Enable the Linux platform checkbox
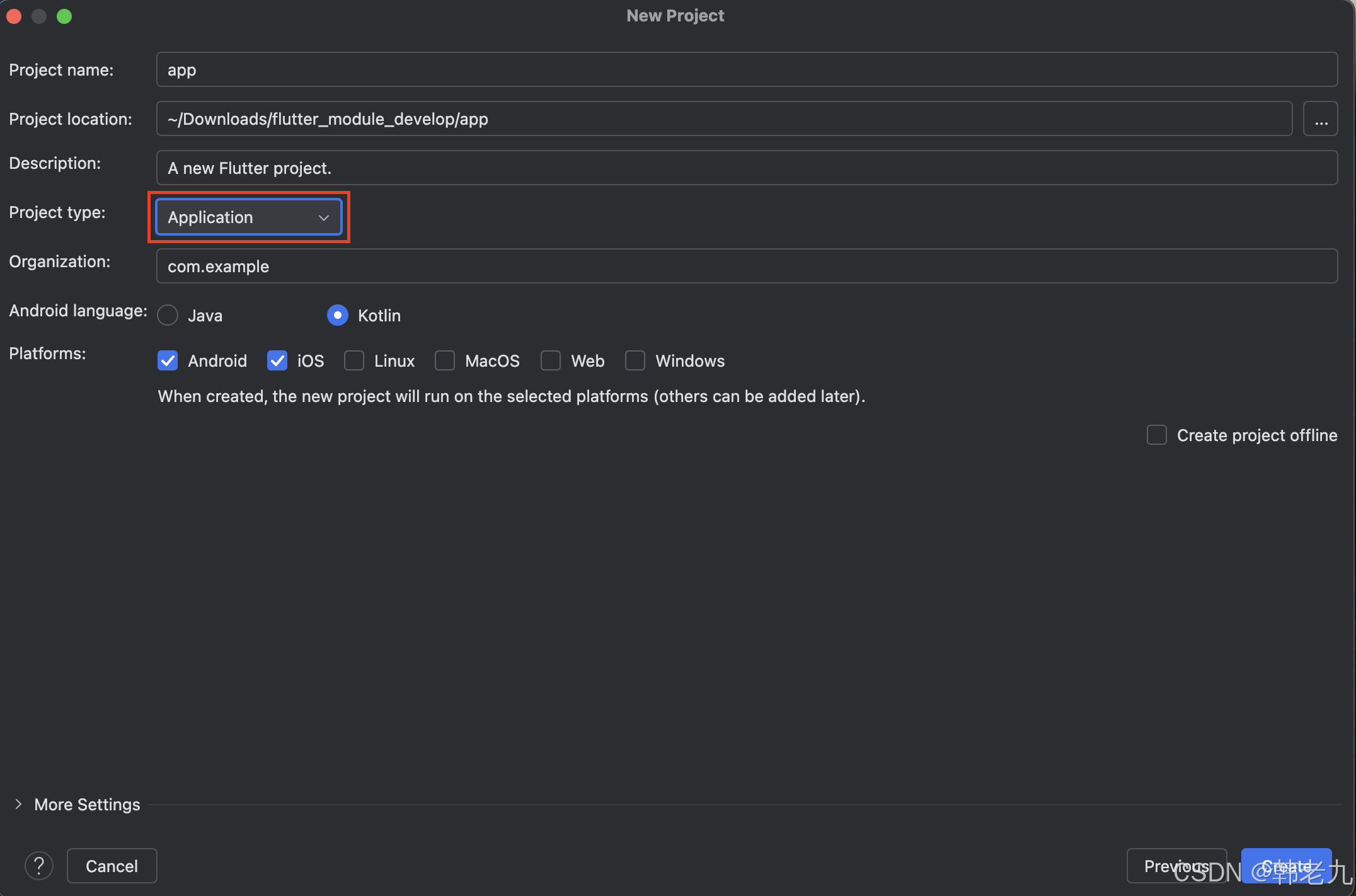This screenshot has height=896, width=1356. pos(354,360)
